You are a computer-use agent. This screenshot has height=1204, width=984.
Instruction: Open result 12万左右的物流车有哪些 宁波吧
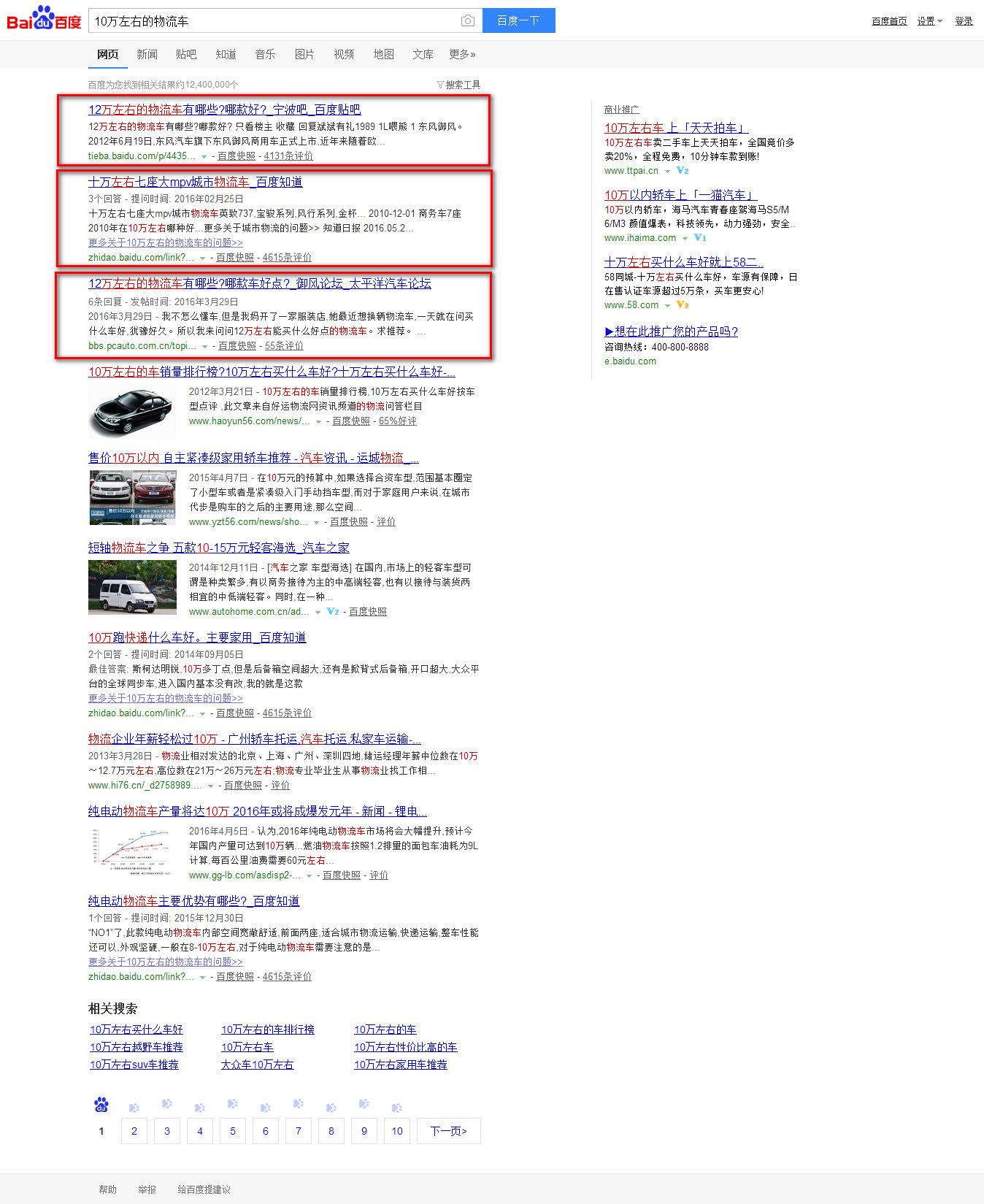224,110
